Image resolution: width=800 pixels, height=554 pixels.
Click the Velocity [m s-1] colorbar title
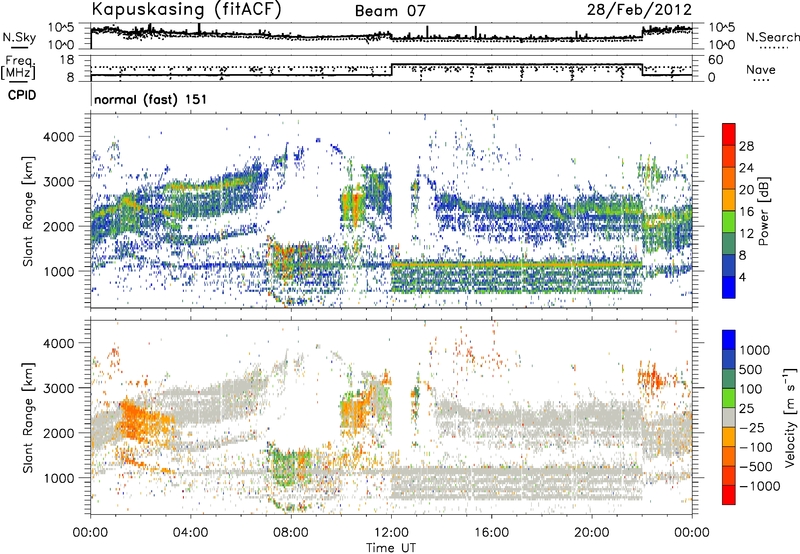tap(790, 417)
